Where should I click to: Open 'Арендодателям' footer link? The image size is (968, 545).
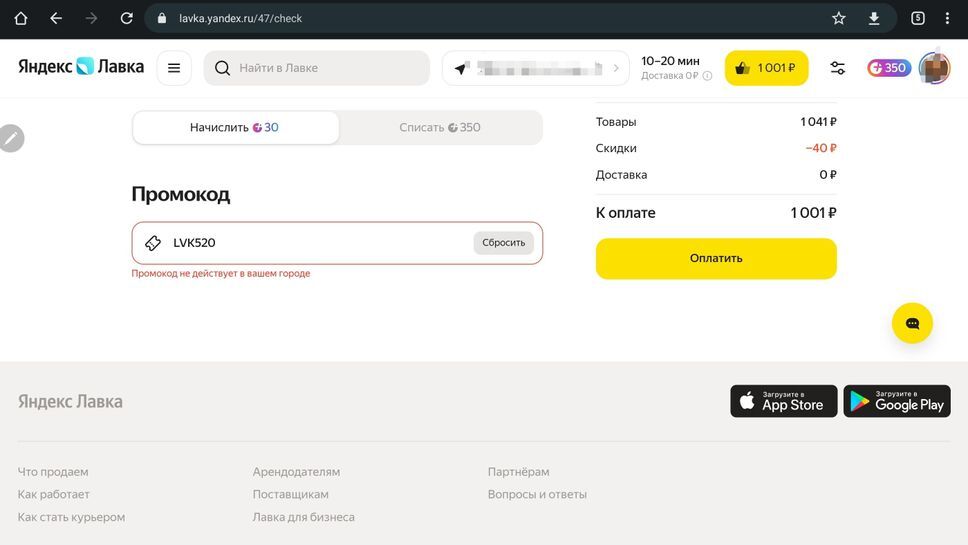[x=296, y=472]
